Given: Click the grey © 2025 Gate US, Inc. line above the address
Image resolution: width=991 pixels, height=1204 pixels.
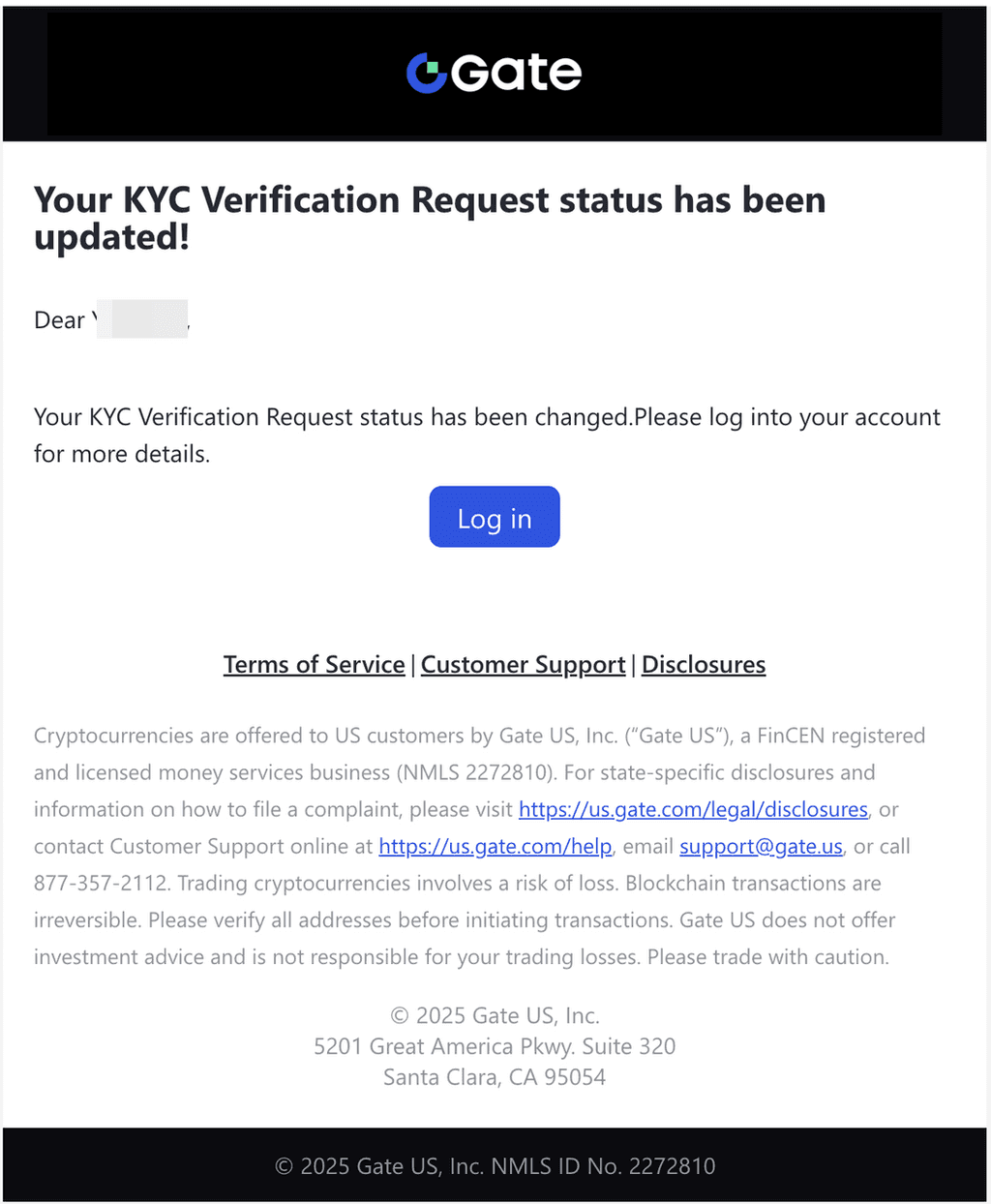Looking at the screenshot, I should (x=495, y=1015).
